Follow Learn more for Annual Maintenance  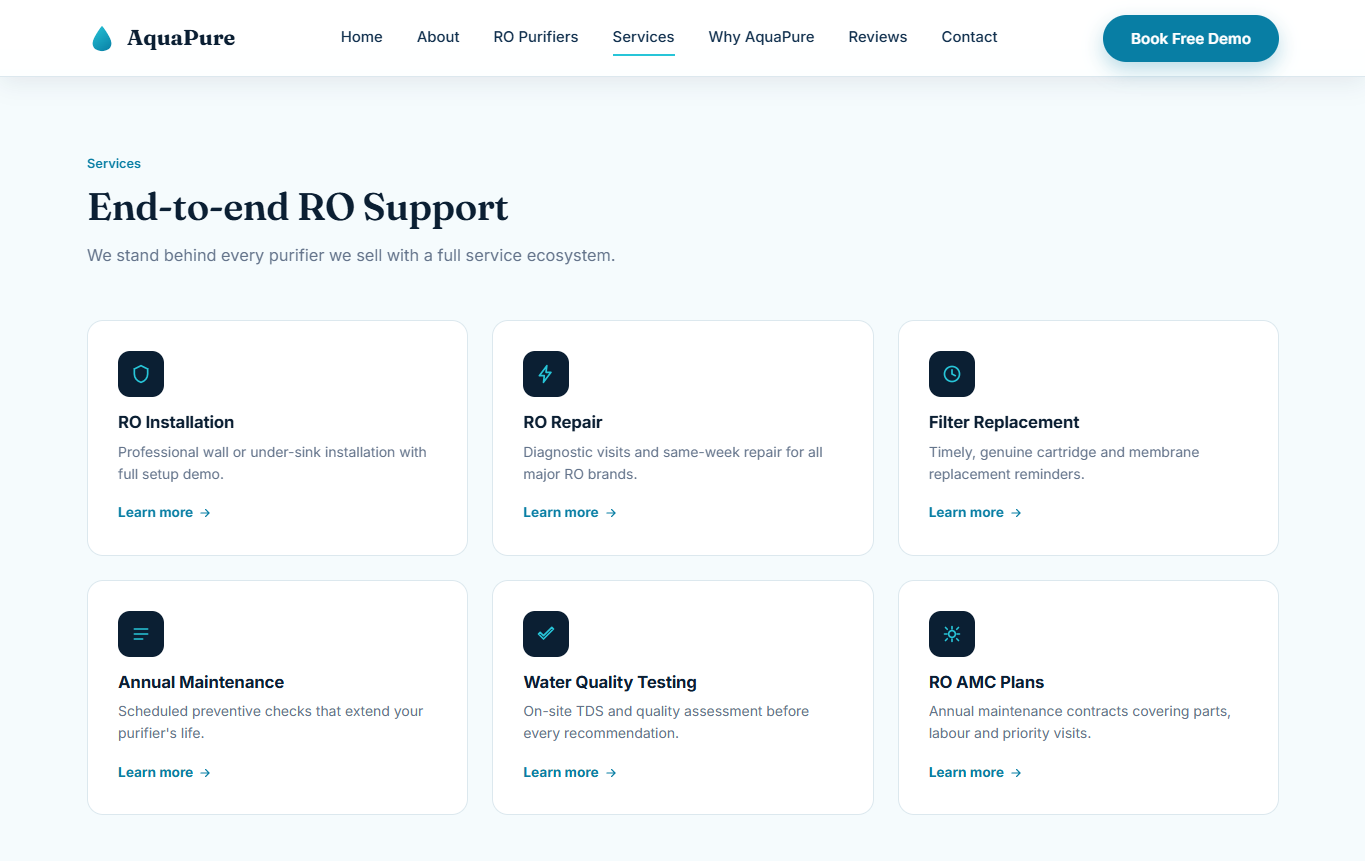[x=165, y=772]
